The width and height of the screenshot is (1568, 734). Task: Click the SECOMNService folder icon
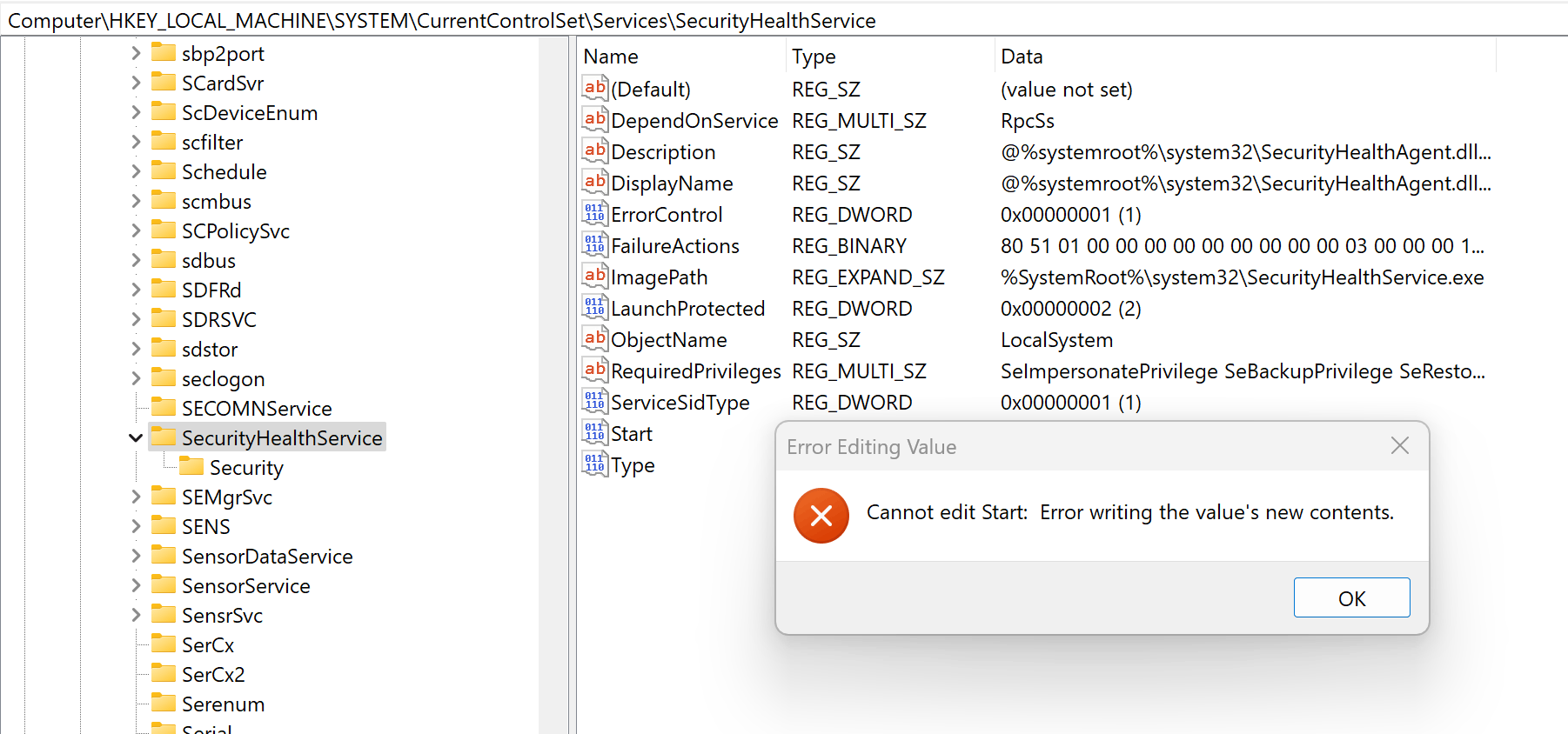click(x=163, y=407)
